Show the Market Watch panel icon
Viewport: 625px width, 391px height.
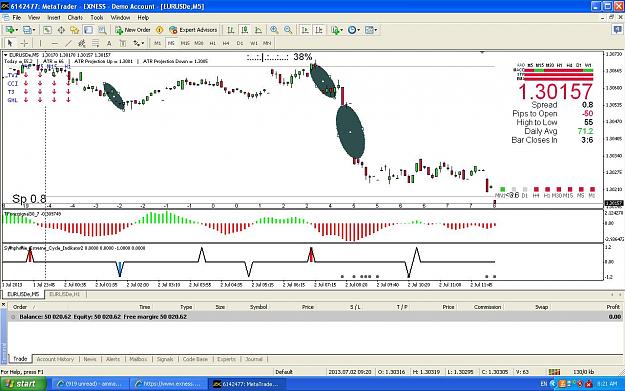(x=47, y=30)
